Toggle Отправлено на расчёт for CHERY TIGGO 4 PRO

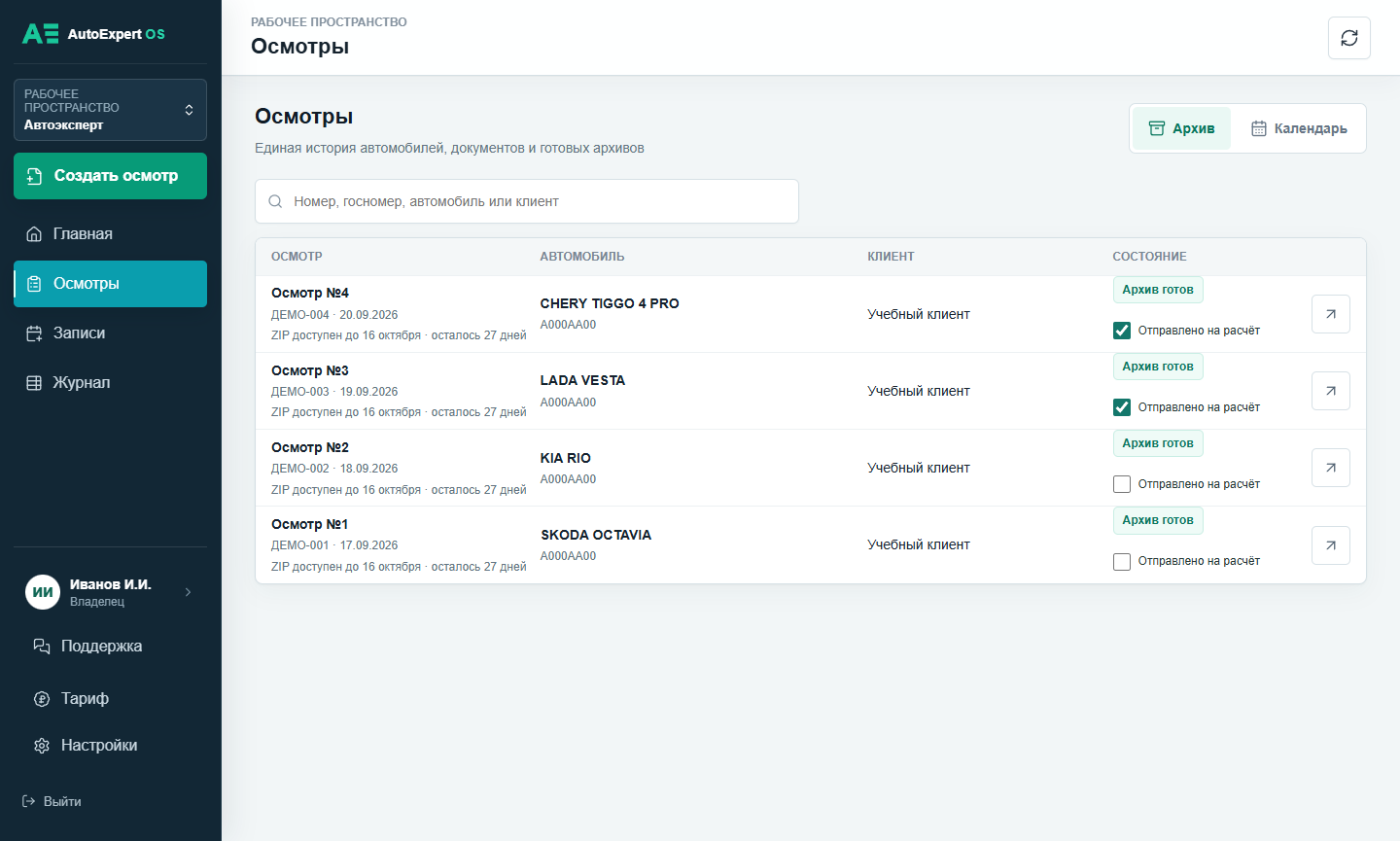tap(1122, 331)
